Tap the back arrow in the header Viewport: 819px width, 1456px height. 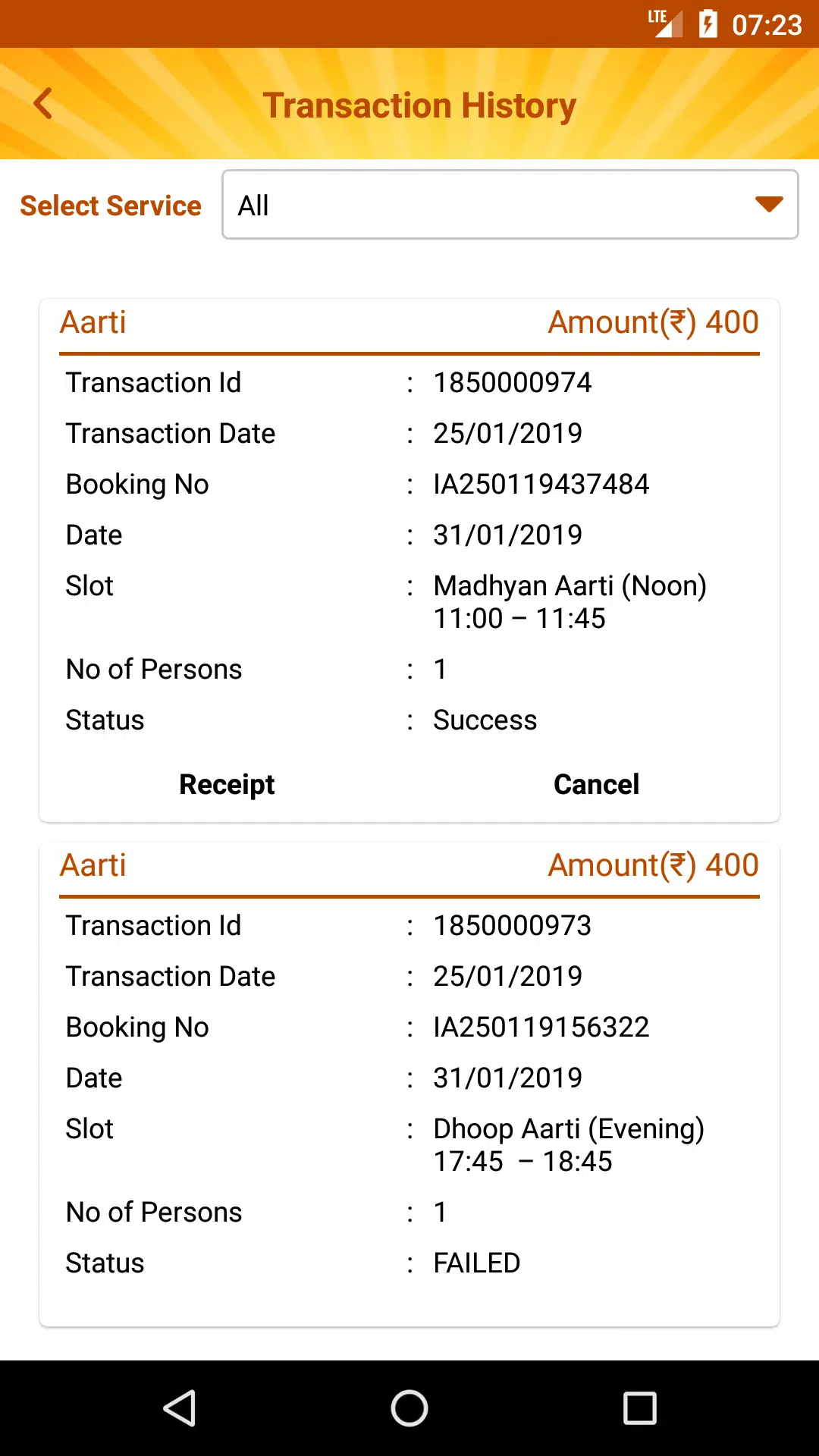click(x=43, y=104)
